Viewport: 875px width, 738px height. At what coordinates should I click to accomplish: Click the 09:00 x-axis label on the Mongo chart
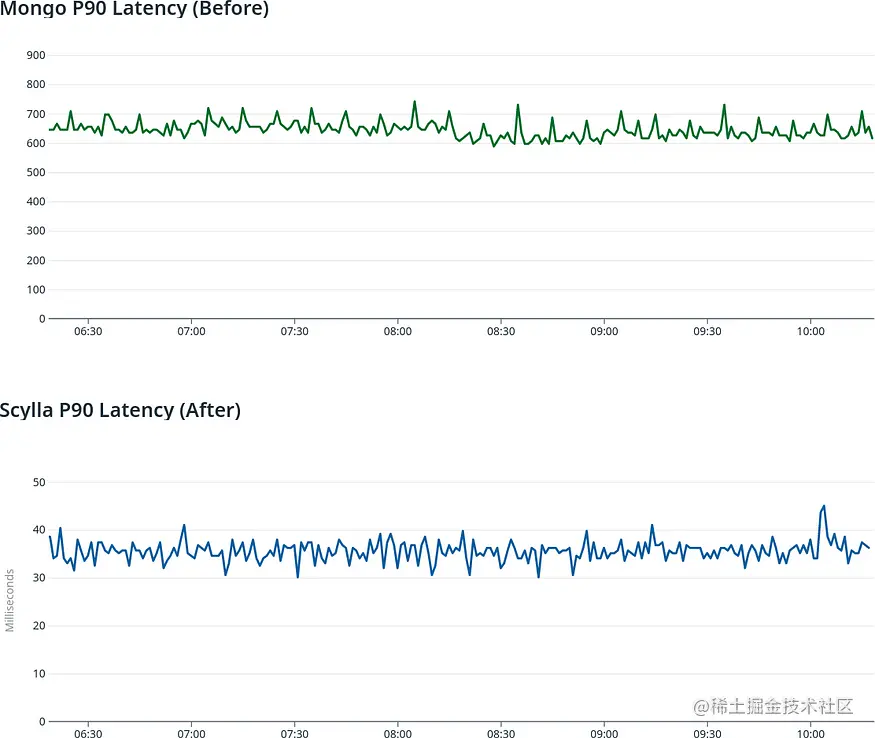(604, 331)
